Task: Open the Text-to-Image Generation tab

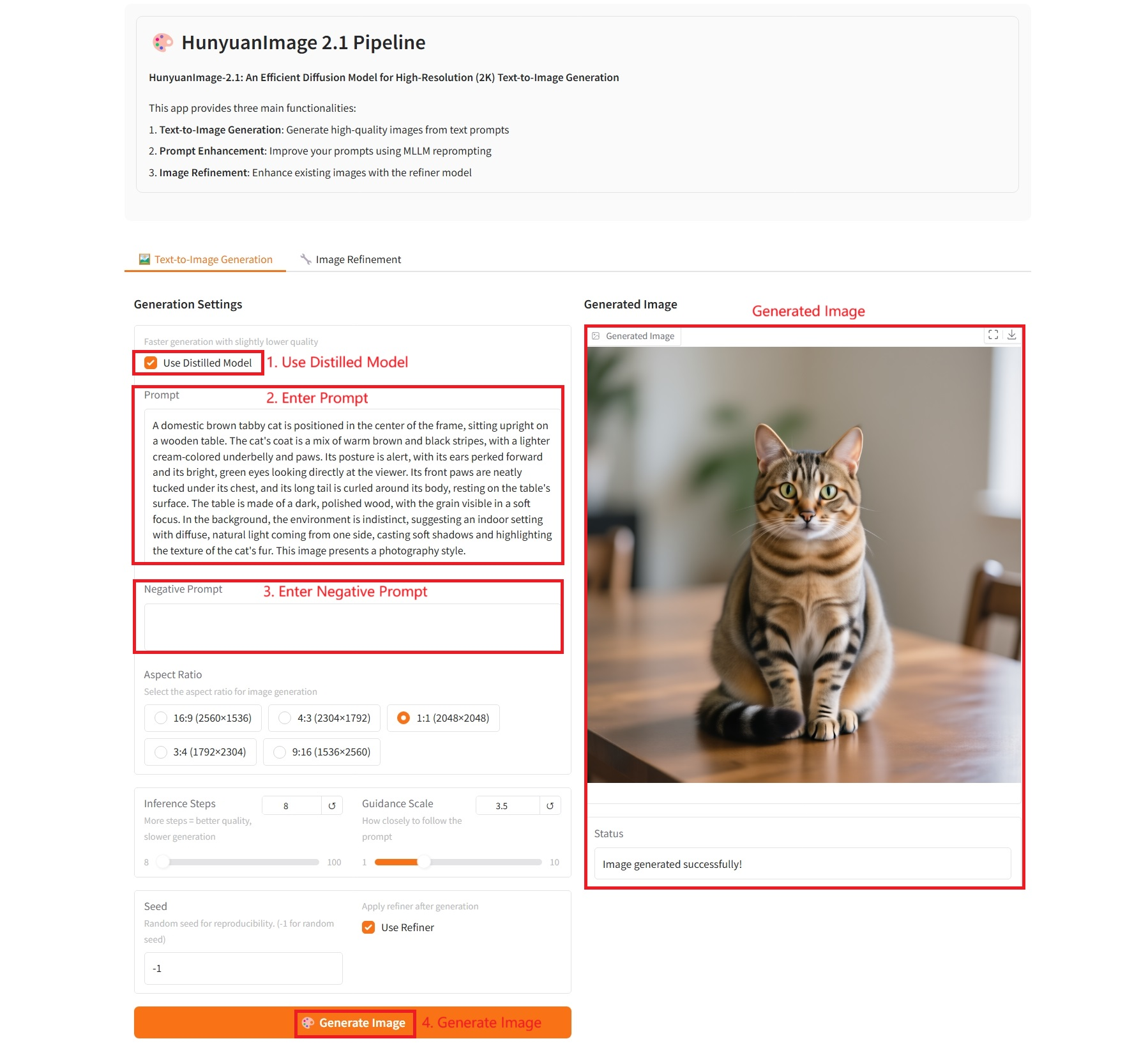Action: click(206, 259)
